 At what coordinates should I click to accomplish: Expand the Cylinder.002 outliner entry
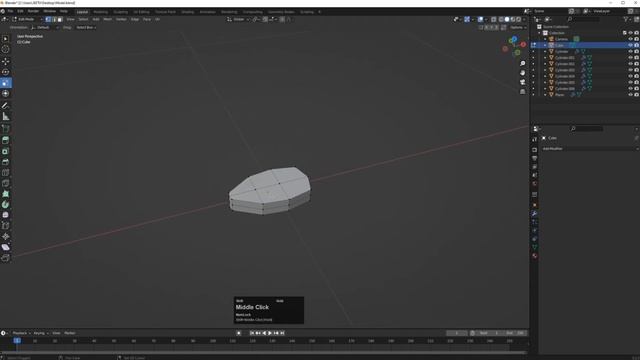[545, 64]
